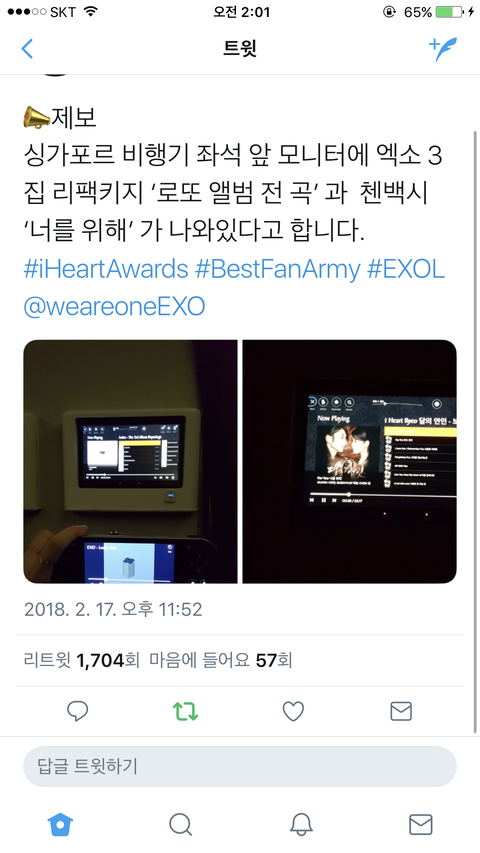This screenshot has width=480, height=853.
Task: View the 1,704 retweets list
Action: pyautogui.click(x=82, y=660)
